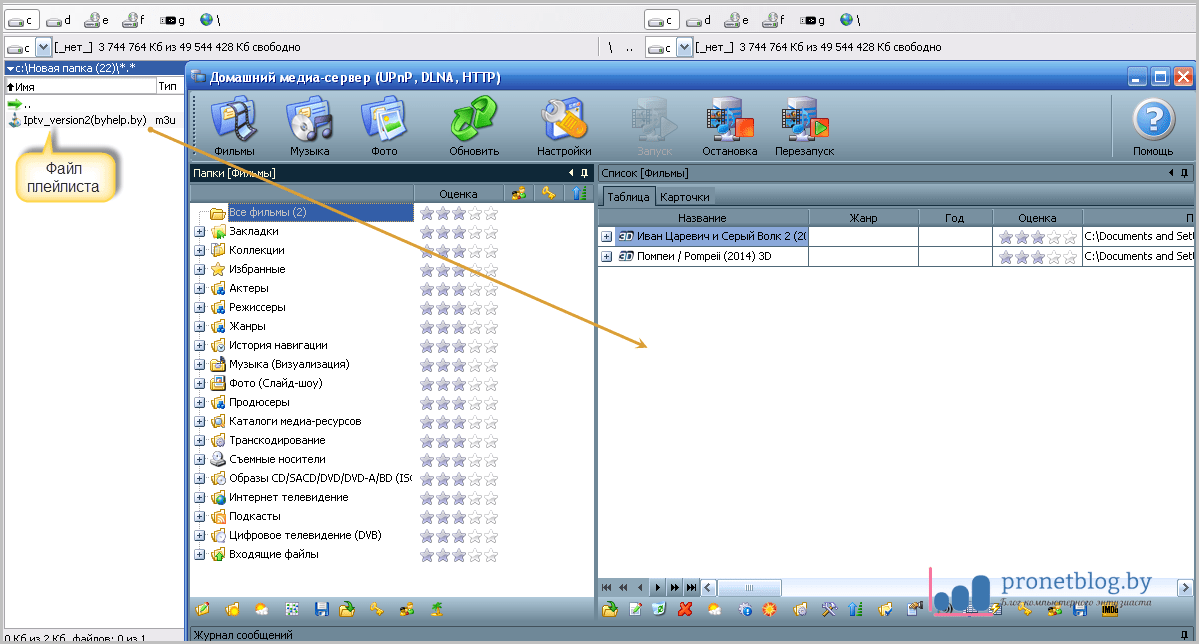
Task: Open drive selection dropdown in left panel
Action: pyautogui.click(x=43, y=47)
